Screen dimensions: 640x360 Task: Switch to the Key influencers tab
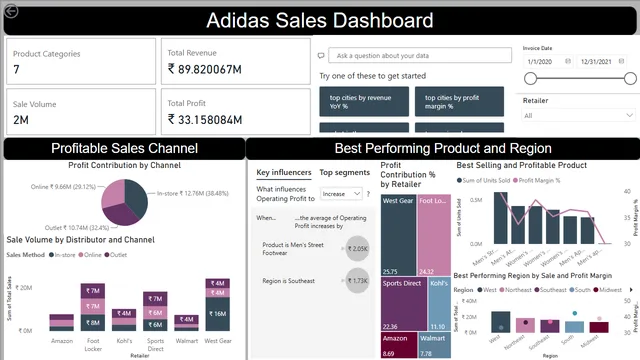[284, 173]
